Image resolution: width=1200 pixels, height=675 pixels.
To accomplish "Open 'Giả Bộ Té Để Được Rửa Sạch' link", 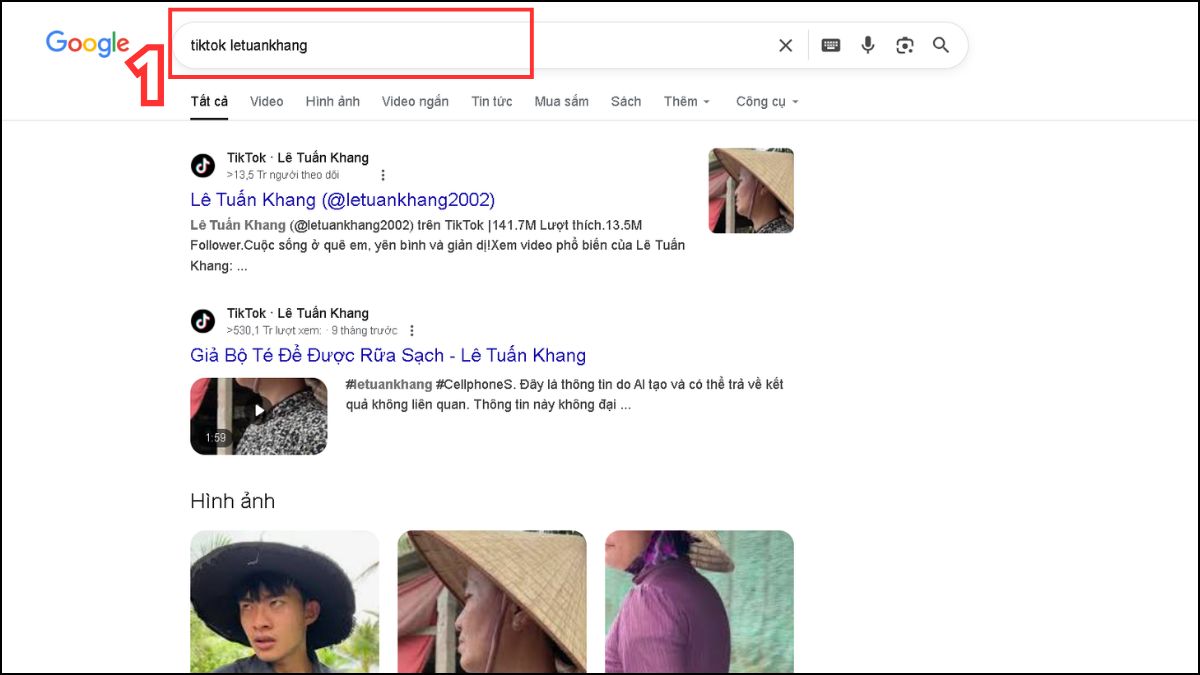I will (388, 355).
